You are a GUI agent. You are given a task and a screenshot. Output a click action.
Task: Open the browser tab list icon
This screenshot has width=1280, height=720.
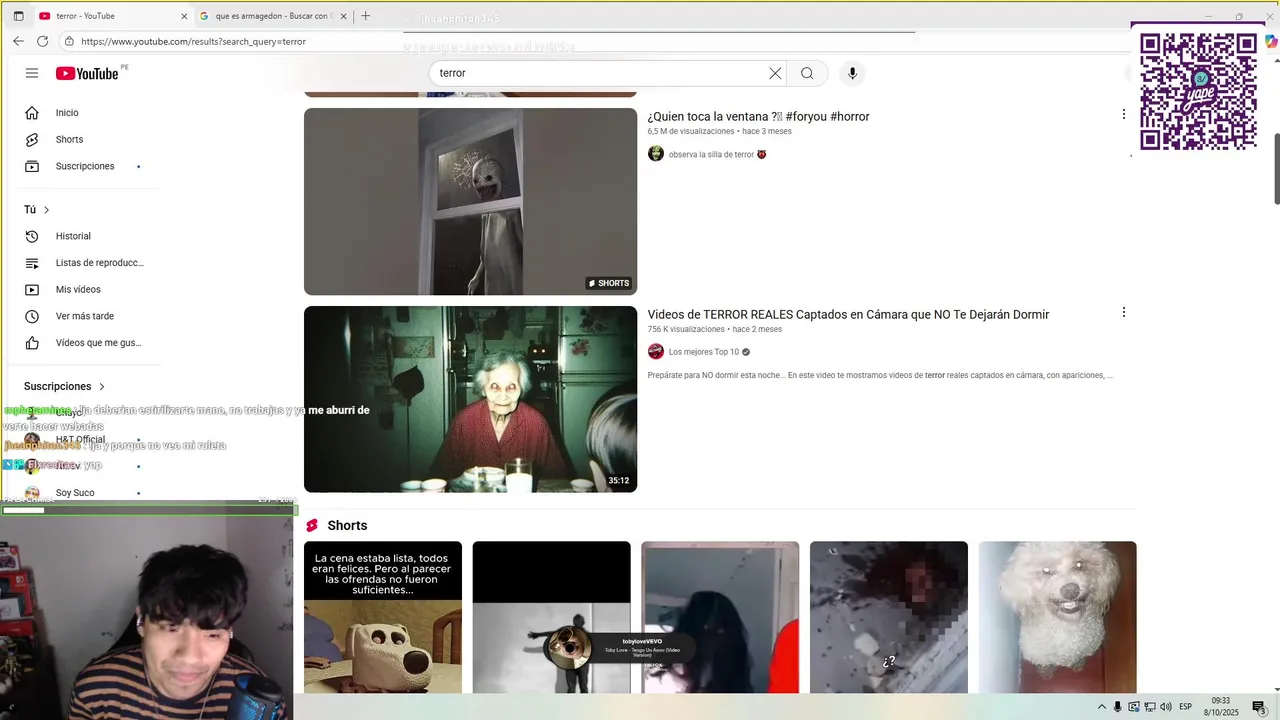pos(18,16)
